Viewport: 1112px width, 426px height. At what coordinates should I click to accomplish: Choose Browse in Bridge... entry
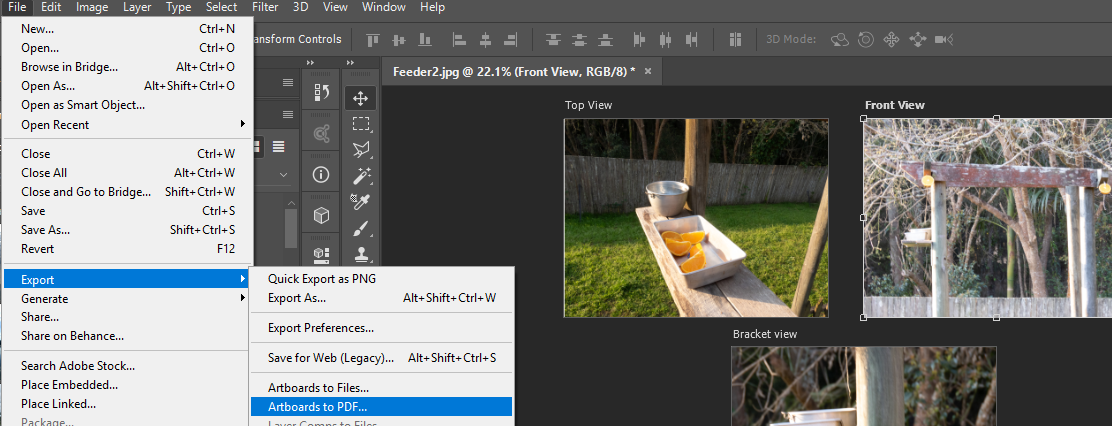pyautogui.click(x=126, y=67)
